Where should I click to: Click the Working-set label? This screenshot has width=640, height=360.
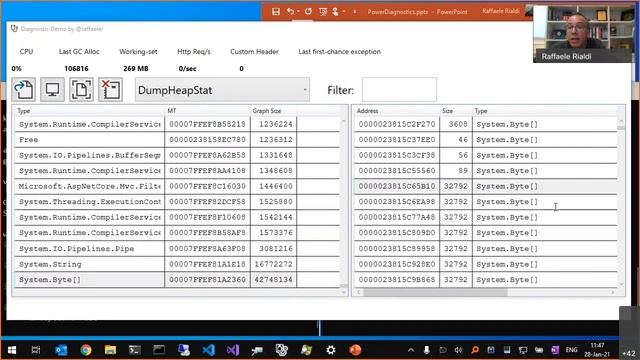[138, 51]
